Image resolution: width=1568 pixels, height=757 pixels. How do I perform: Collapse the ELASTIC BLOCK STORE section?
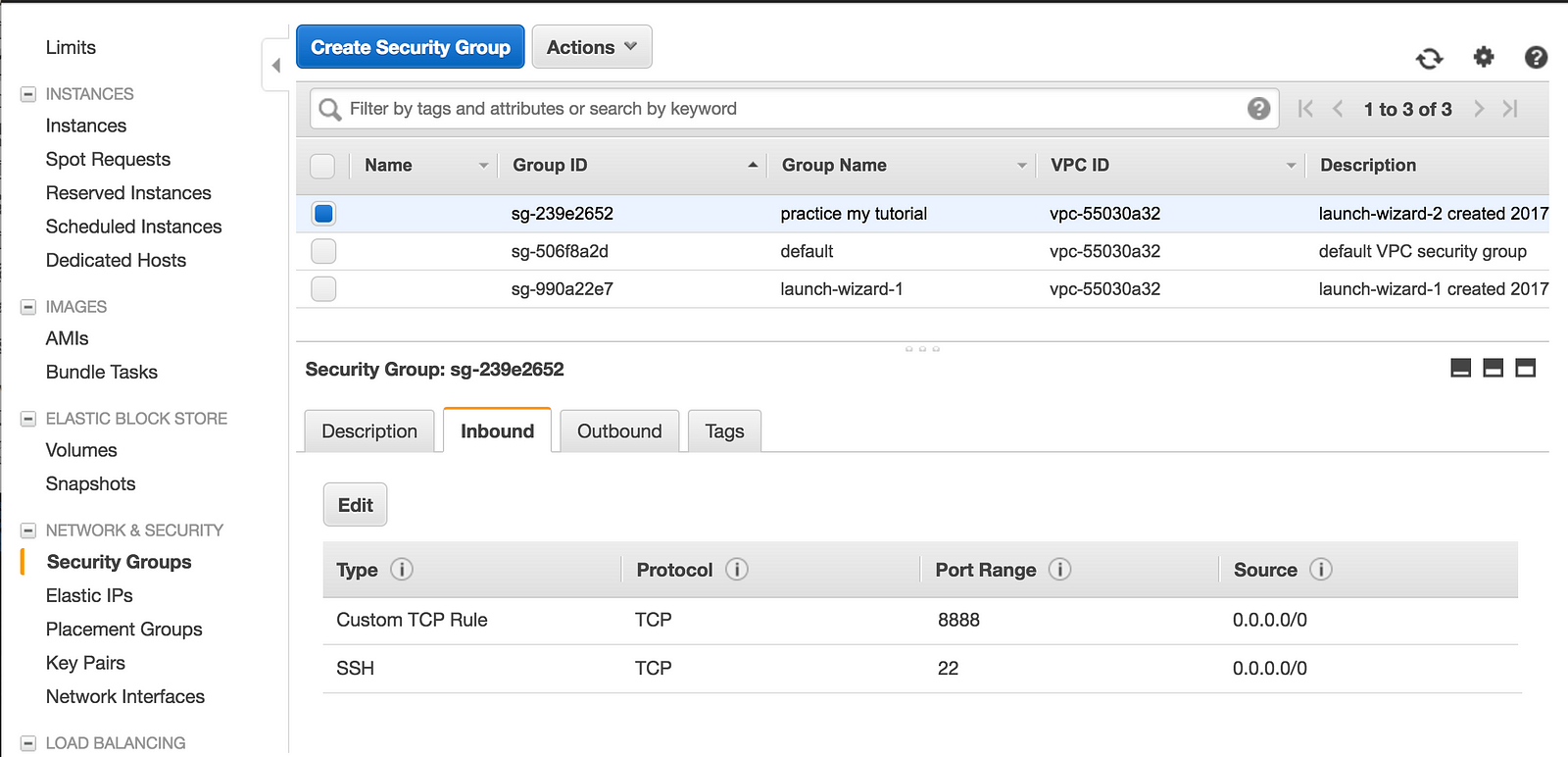coord(28,419)
